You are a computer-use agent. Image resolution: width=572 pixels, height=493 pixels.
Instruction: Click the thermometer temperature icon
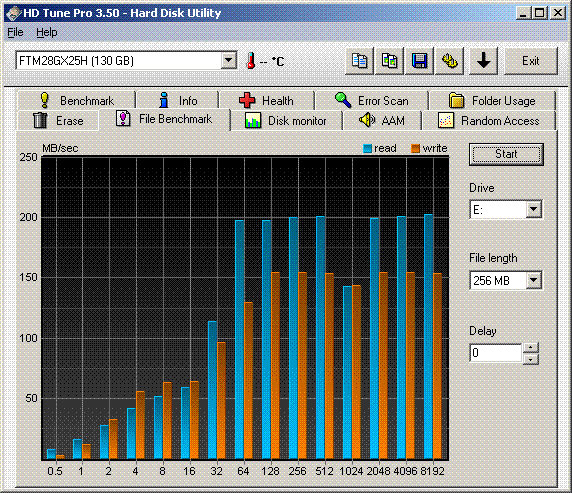251,61
